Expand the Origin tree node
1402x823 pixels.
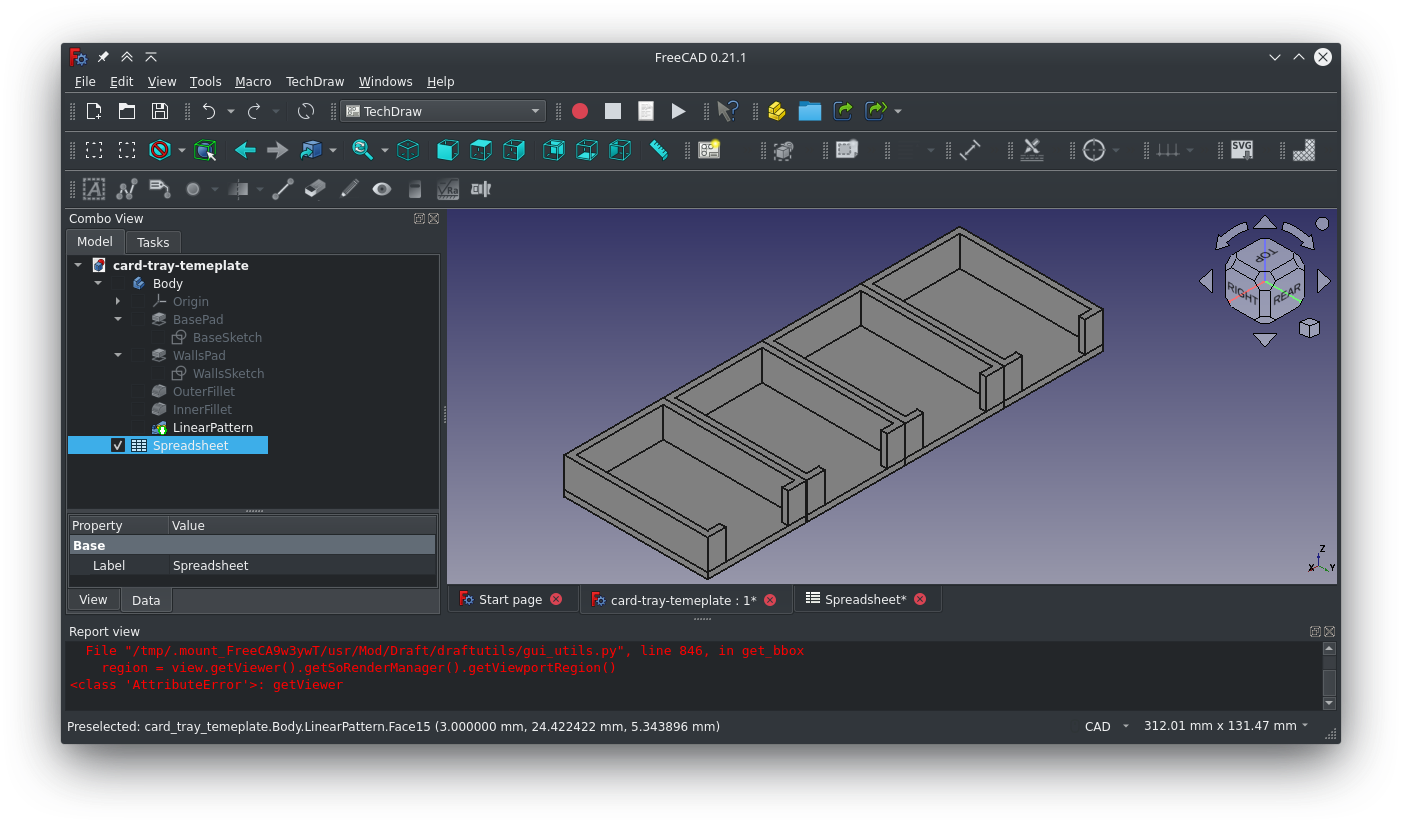point(118,302)
